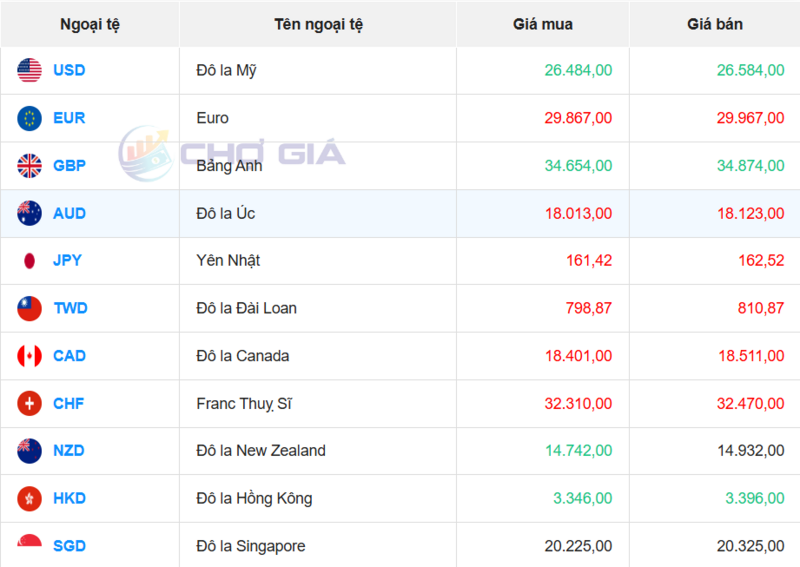Viewport: 800px width, 567px height.
Task: Click USD buy price 26.484,00
Action: click(x=578, y=70)
